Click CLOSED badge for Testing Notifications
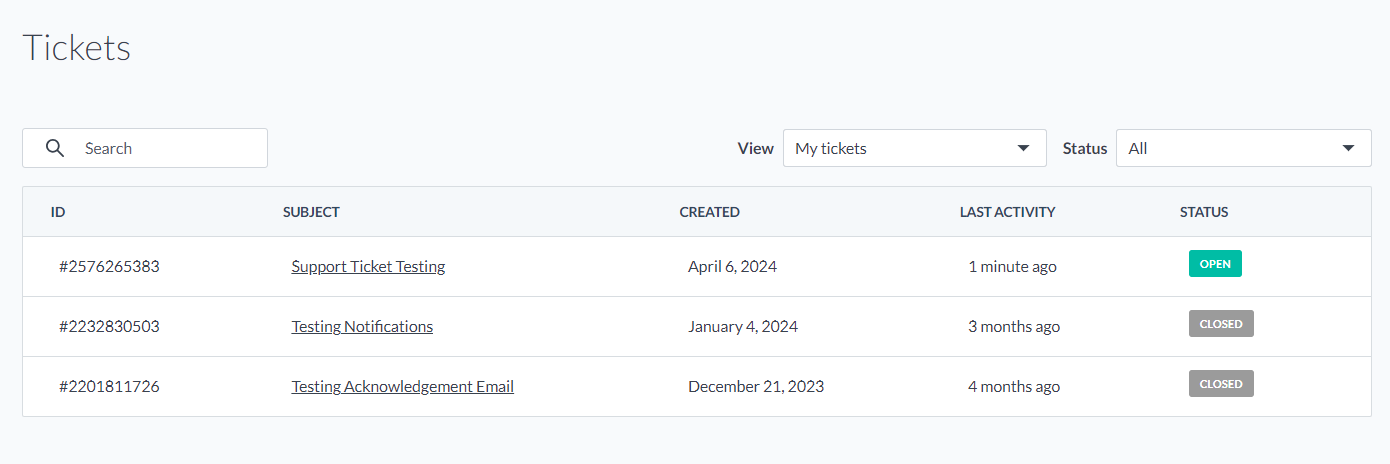This screenshot has width=1390, height=464. 1221,324
